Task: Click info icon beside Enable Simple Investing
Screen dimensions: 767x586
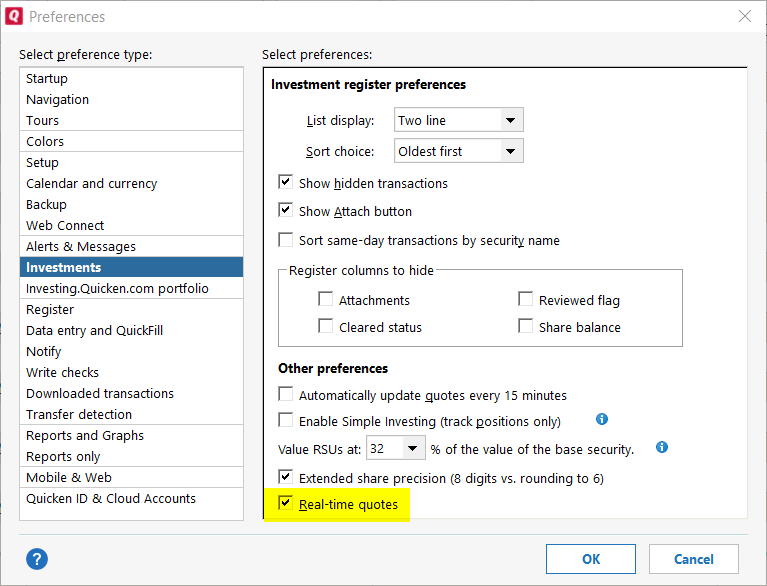Action: pyautogui.click(x=602, y=419)
